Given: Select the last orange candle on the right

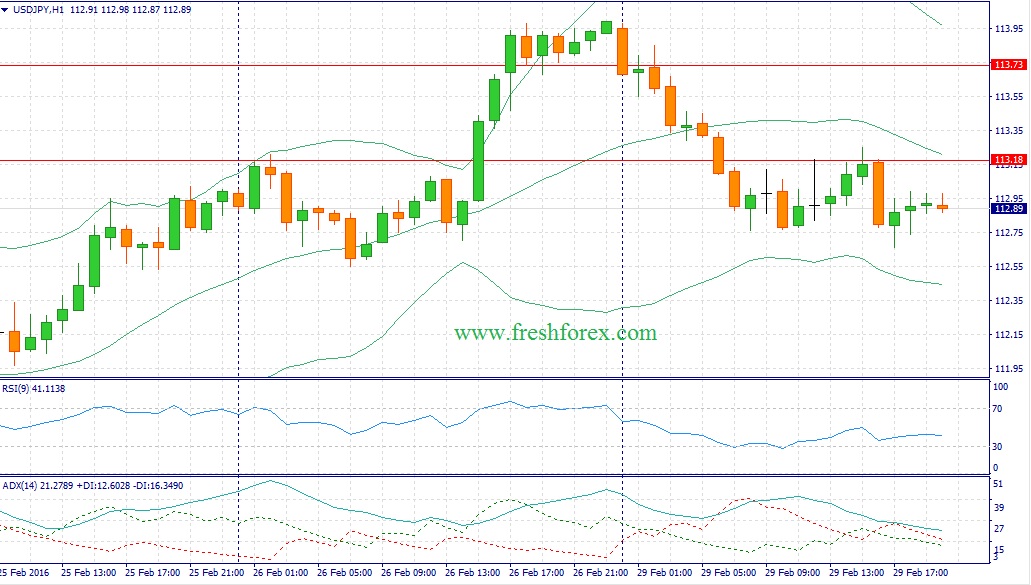Looking at the screenshot, I should pyautogui.click(x=942, y=207).
